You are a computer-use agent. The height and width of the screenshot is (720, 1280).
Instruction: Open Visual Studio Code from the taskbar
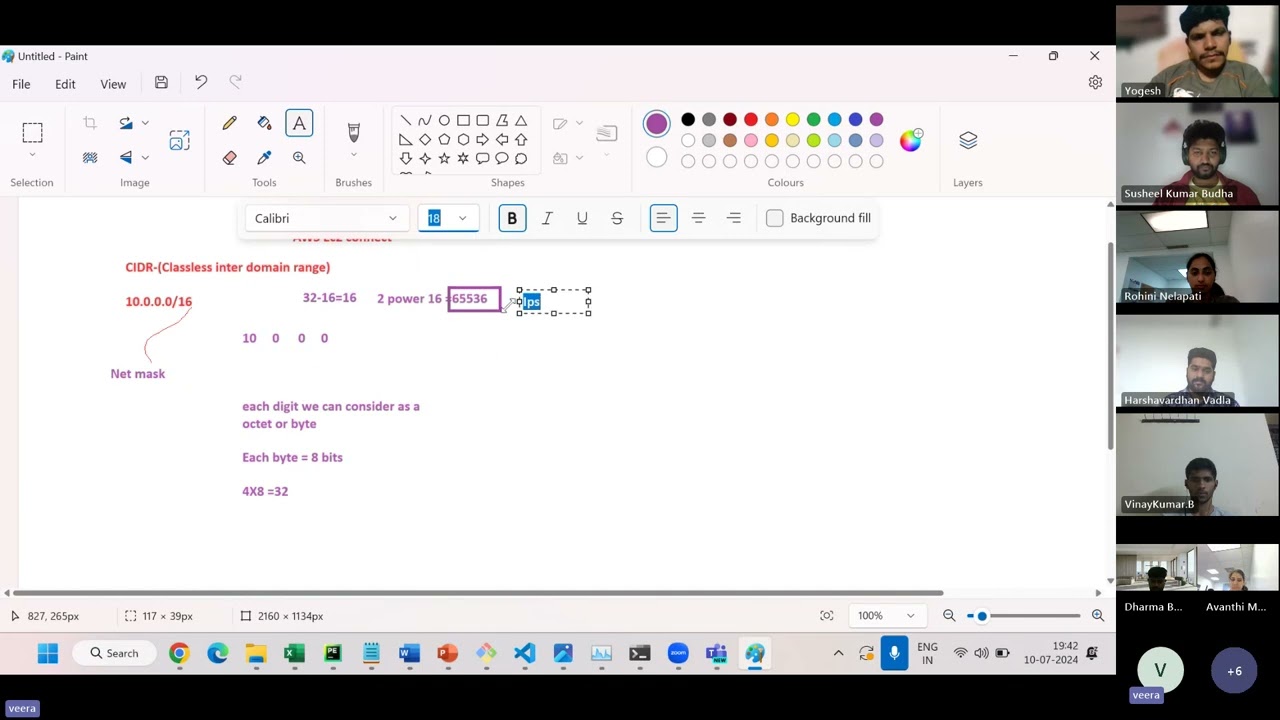524,653
